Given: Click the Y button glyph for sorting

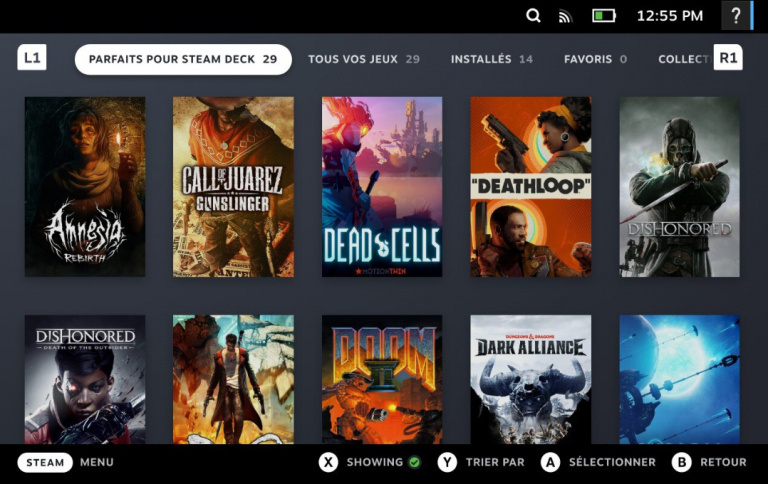Looking at the screenshot, I should [447, 462].
